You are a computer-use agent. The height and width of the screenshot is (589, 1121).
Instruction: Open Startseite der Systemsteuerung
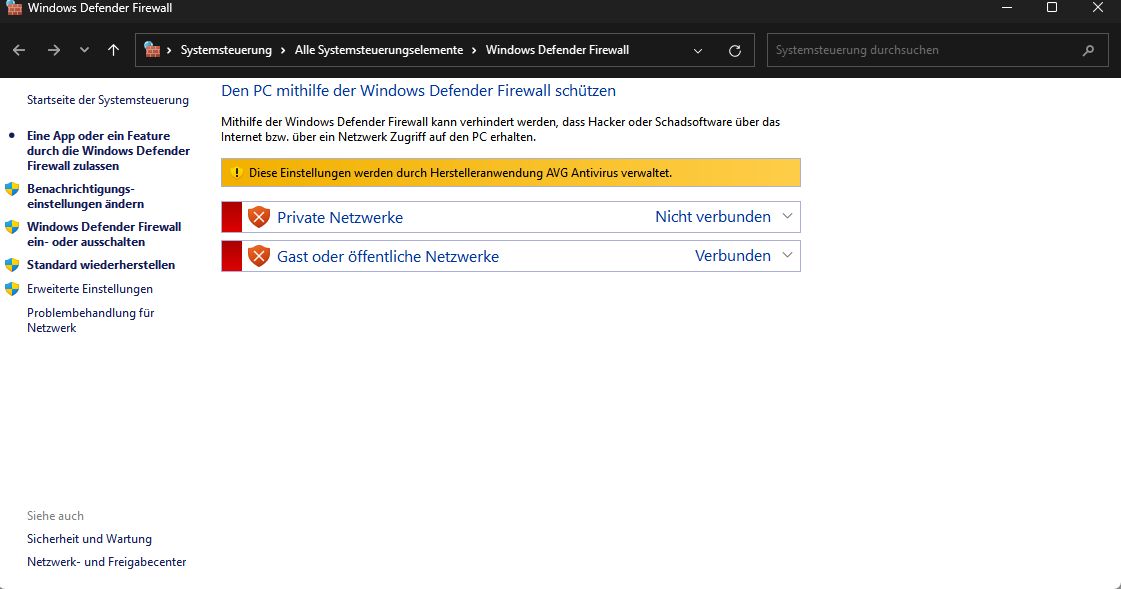point(108,100)
